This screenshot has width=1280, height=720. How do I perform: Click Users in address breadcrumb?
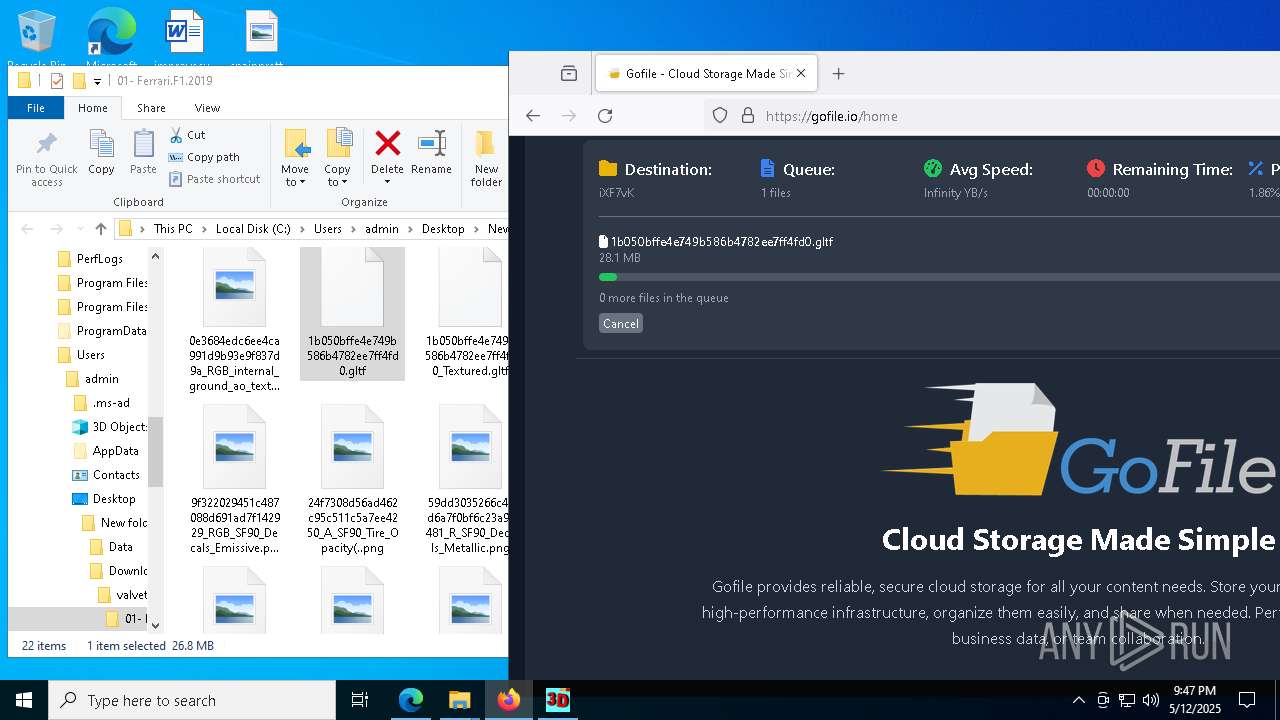click(x=327, y=229)
